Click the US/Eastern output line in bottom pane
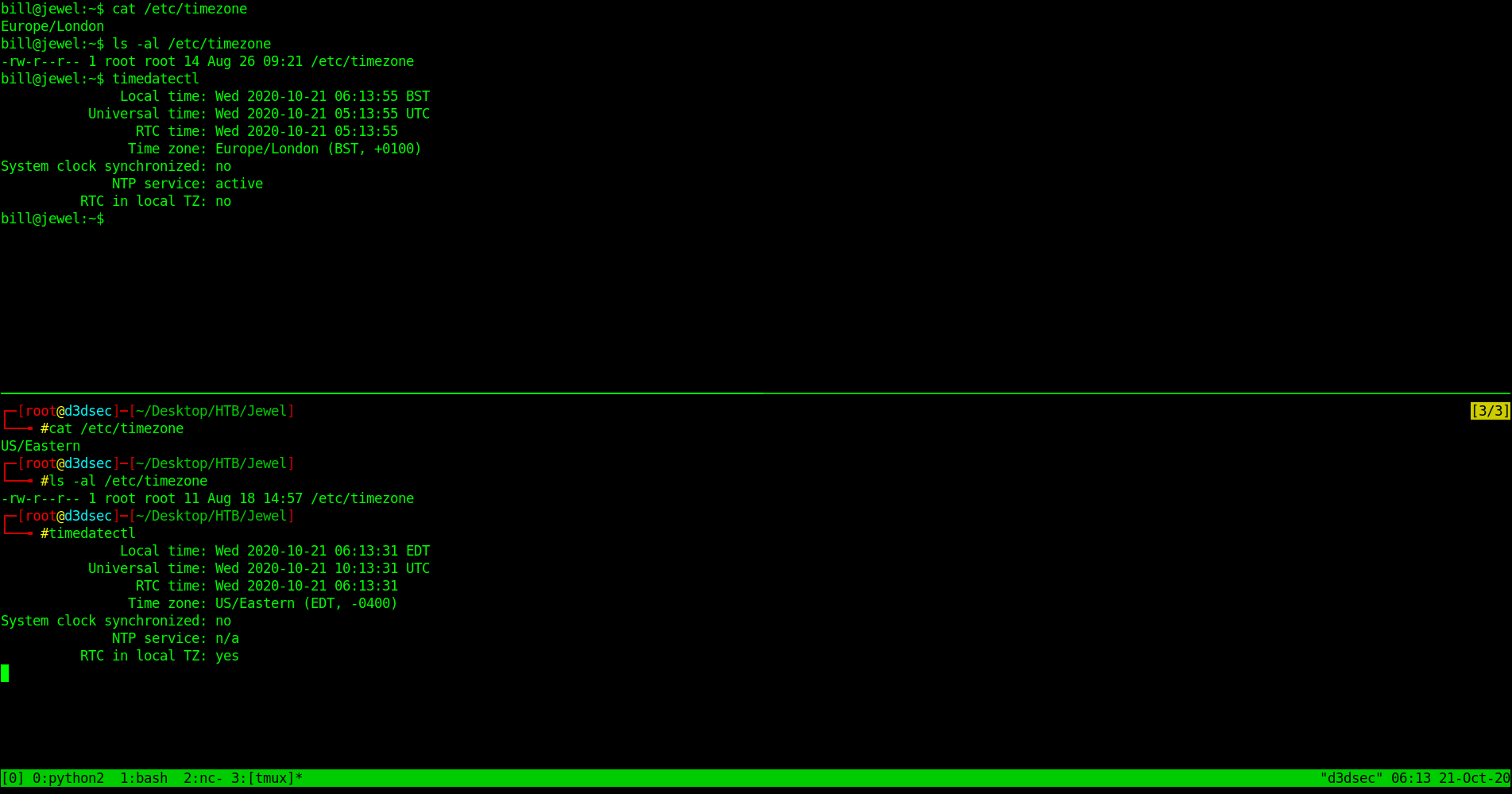This screenshot has width=1512, height=794. [41, 446]
